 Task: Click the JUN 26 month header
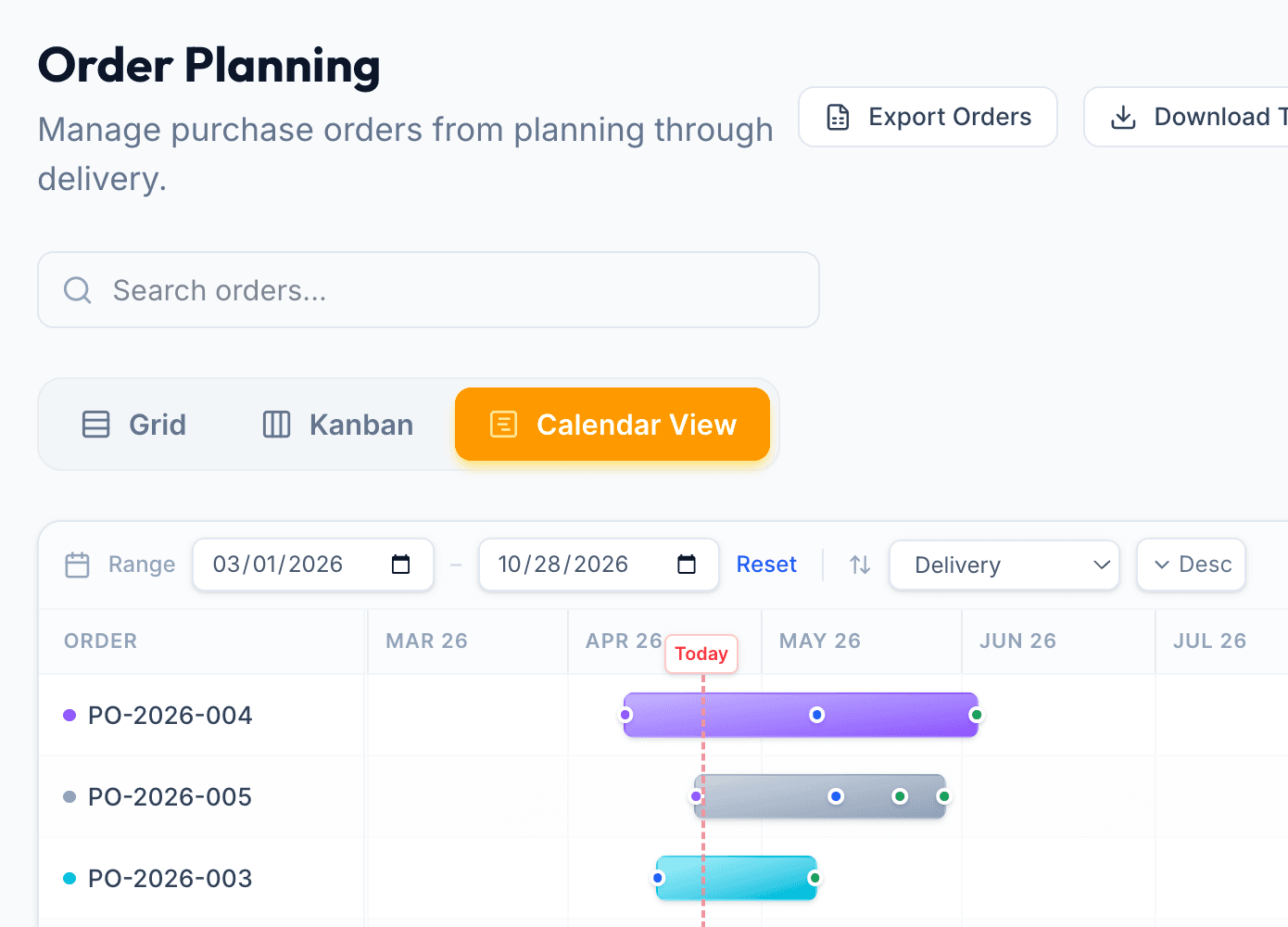(x=1017, y=641)
